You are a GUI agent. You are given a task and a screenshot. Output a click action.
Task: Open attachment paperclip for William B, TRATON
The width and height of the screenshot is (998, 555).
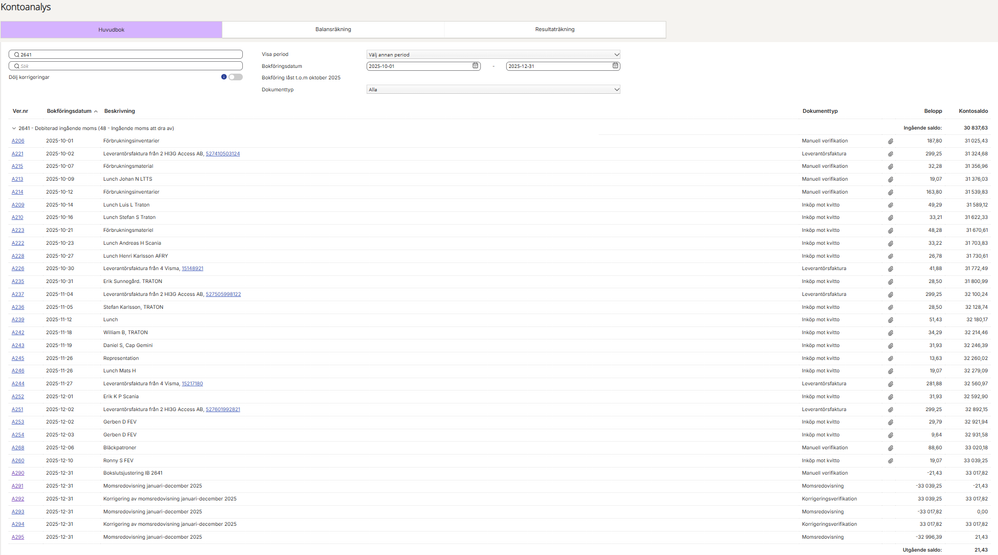click(x=890, y=333)
